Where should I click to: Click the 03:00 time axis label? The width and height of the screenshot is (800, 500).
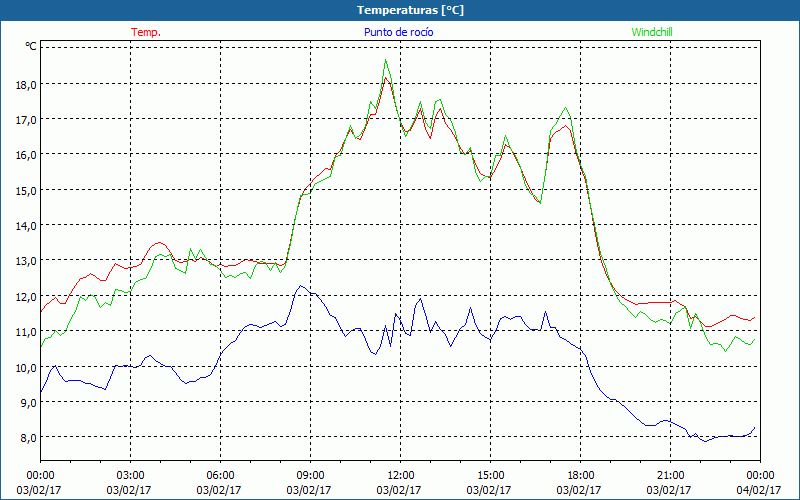(x=130, y=476)
